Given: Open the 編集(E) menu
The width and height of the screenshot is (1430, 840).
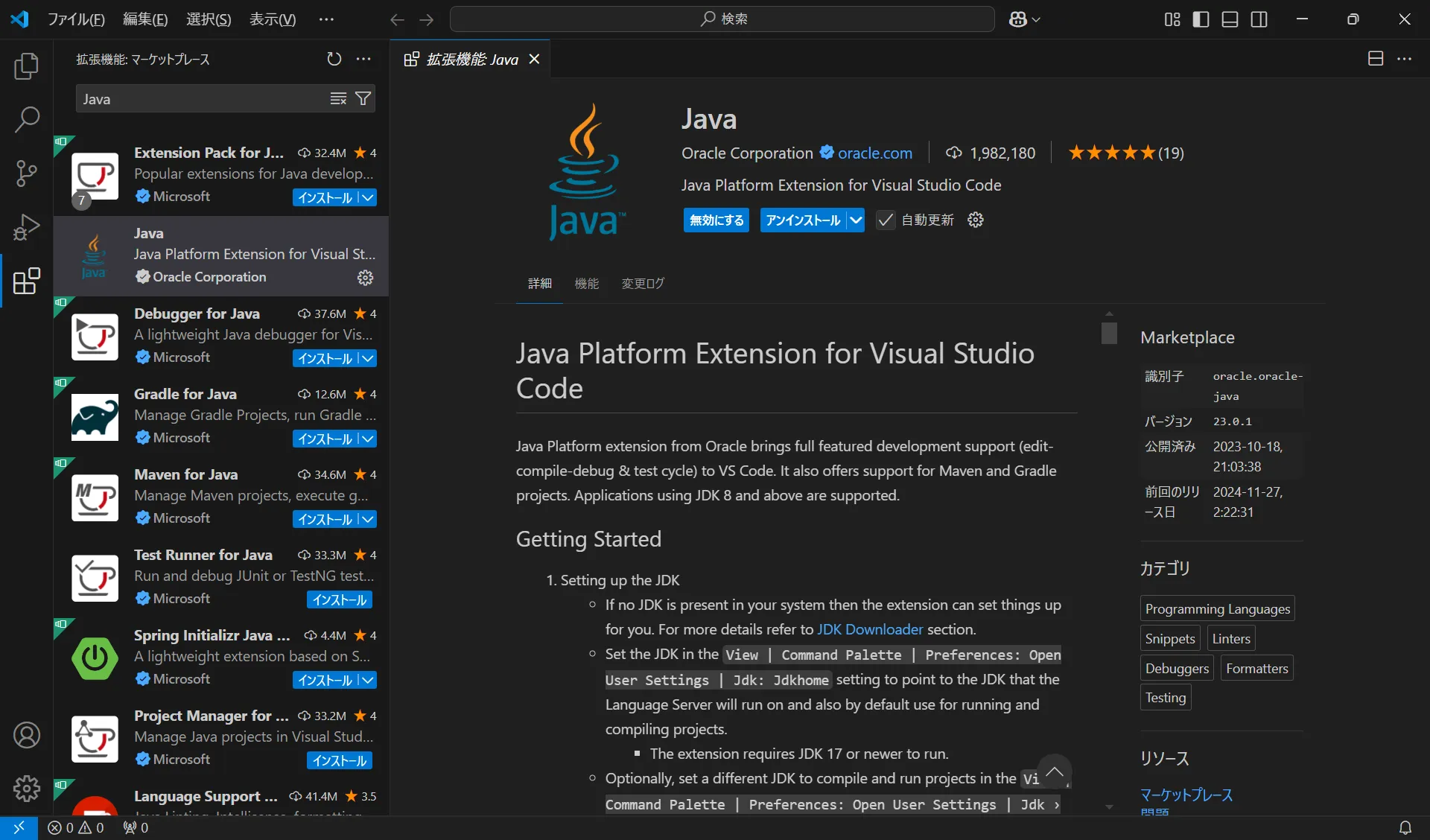Looking at the screenshot, I should coord(145,19).
